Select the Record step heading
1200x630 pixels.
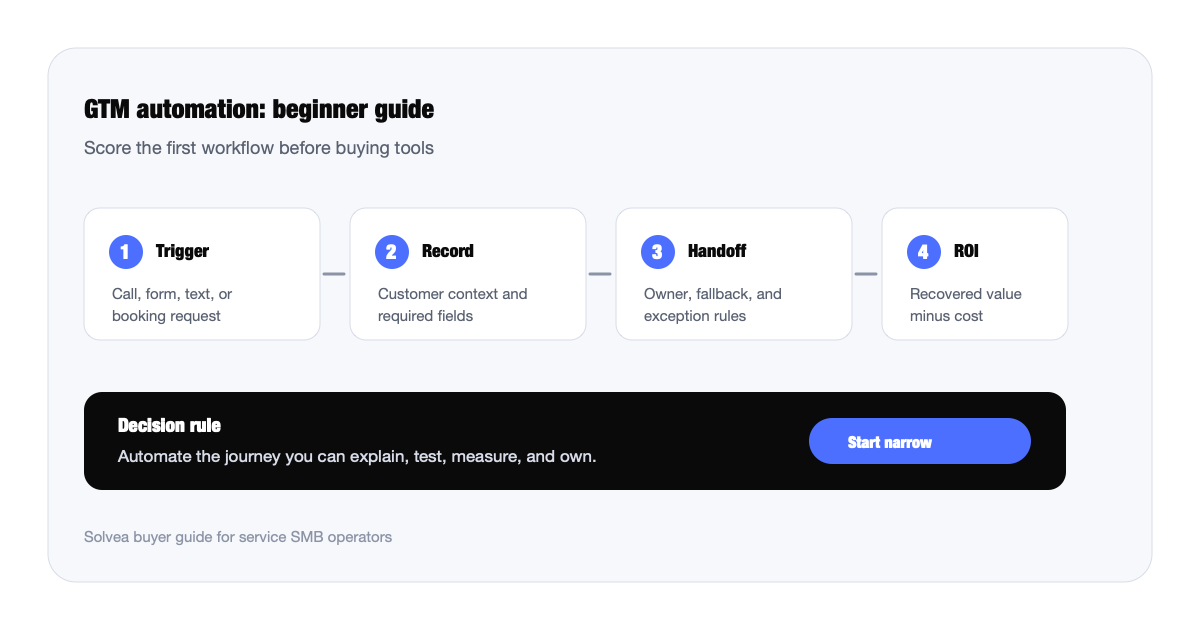pyautogui.click(x=448, y=251)
